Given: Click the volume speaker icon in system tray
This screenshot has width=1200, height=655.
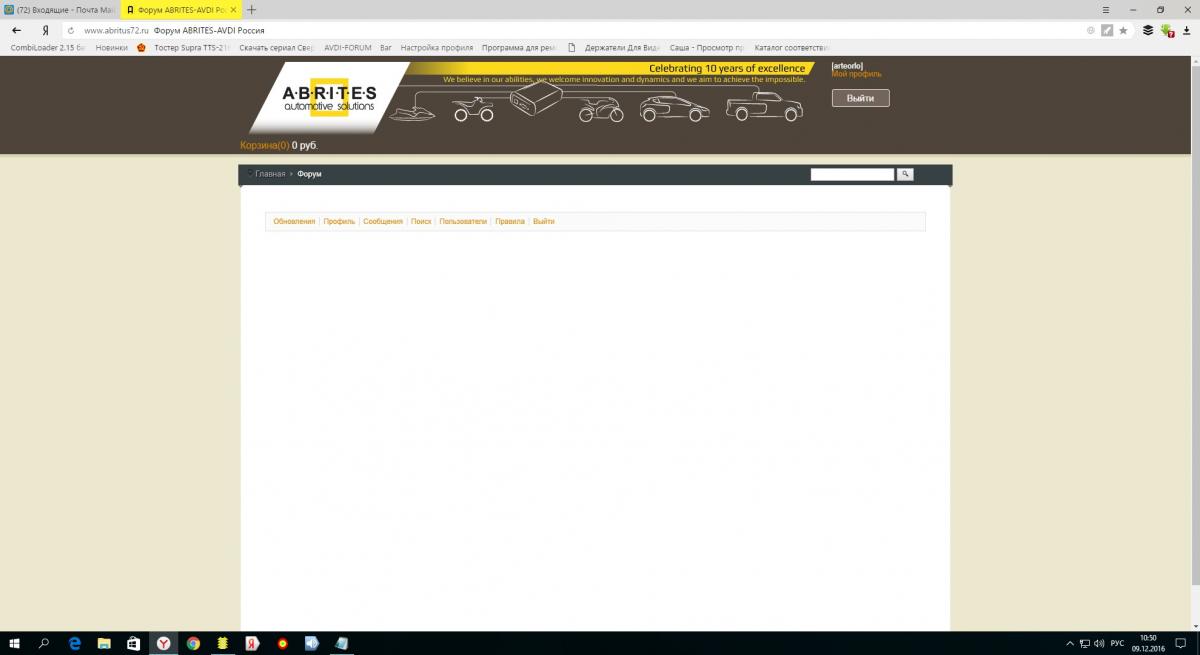Looking at the screenshot, I should tap(1099, 643).
